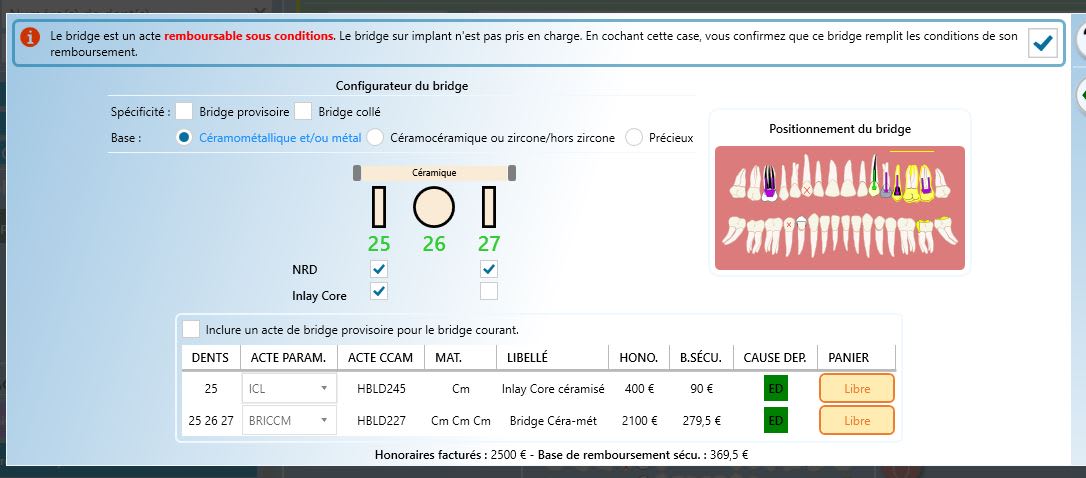Open the BRICCM acte param dropdown

click(x=289, y=421)
